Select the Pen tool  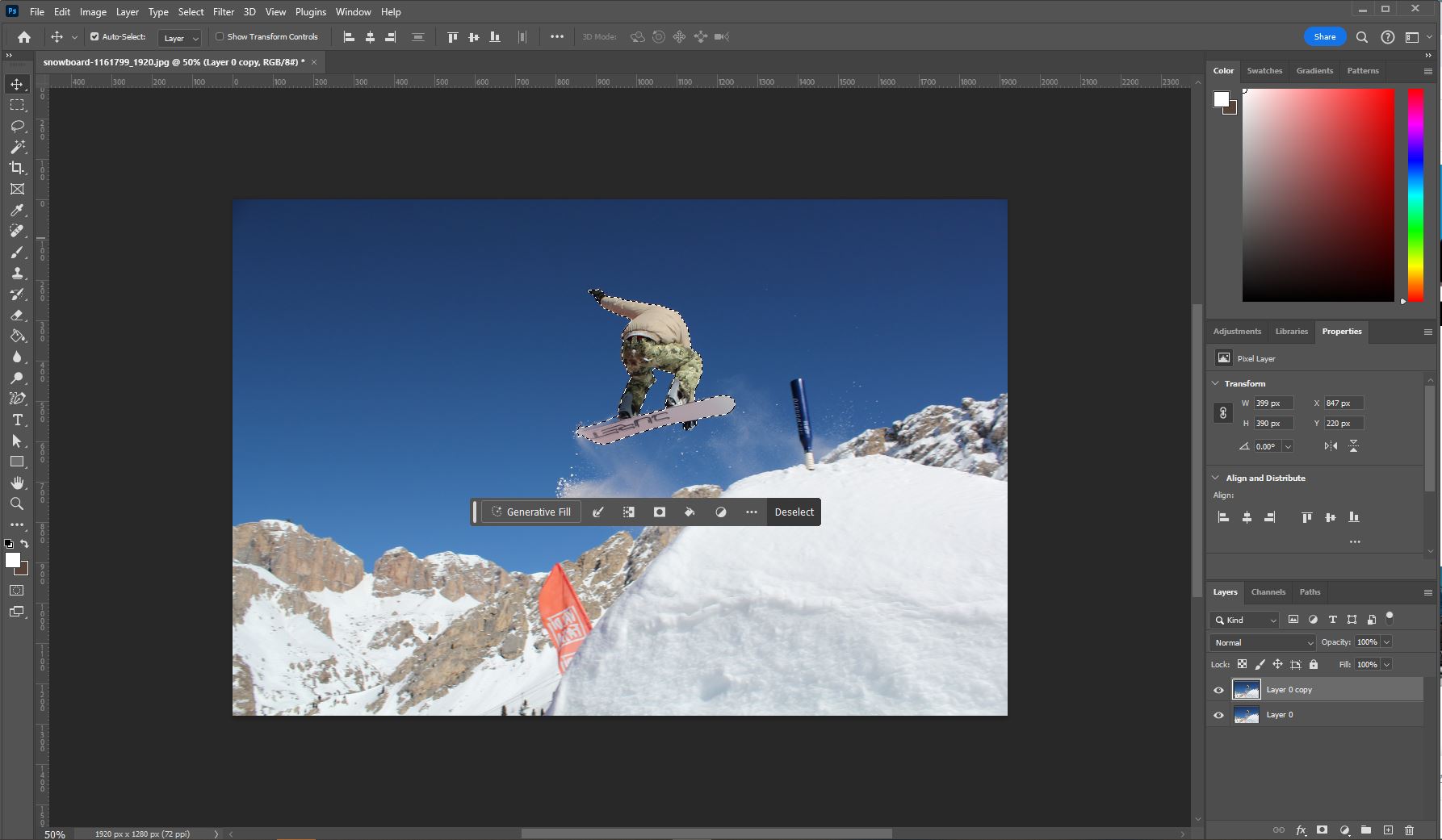[17, 399]
